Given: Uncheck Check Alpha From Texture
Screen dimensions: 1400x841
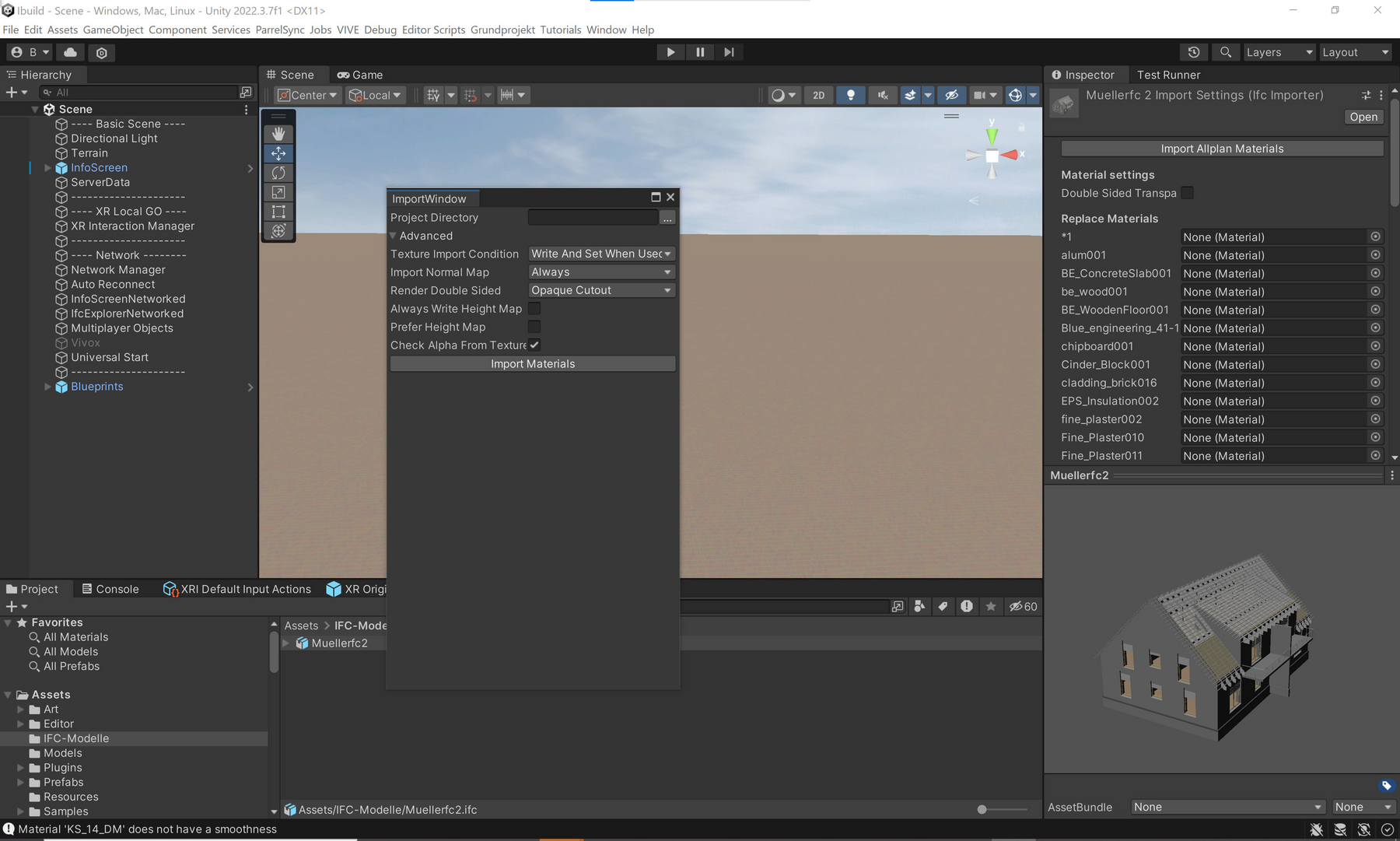Looking at the screenshot, I should (x=534, y=345).
